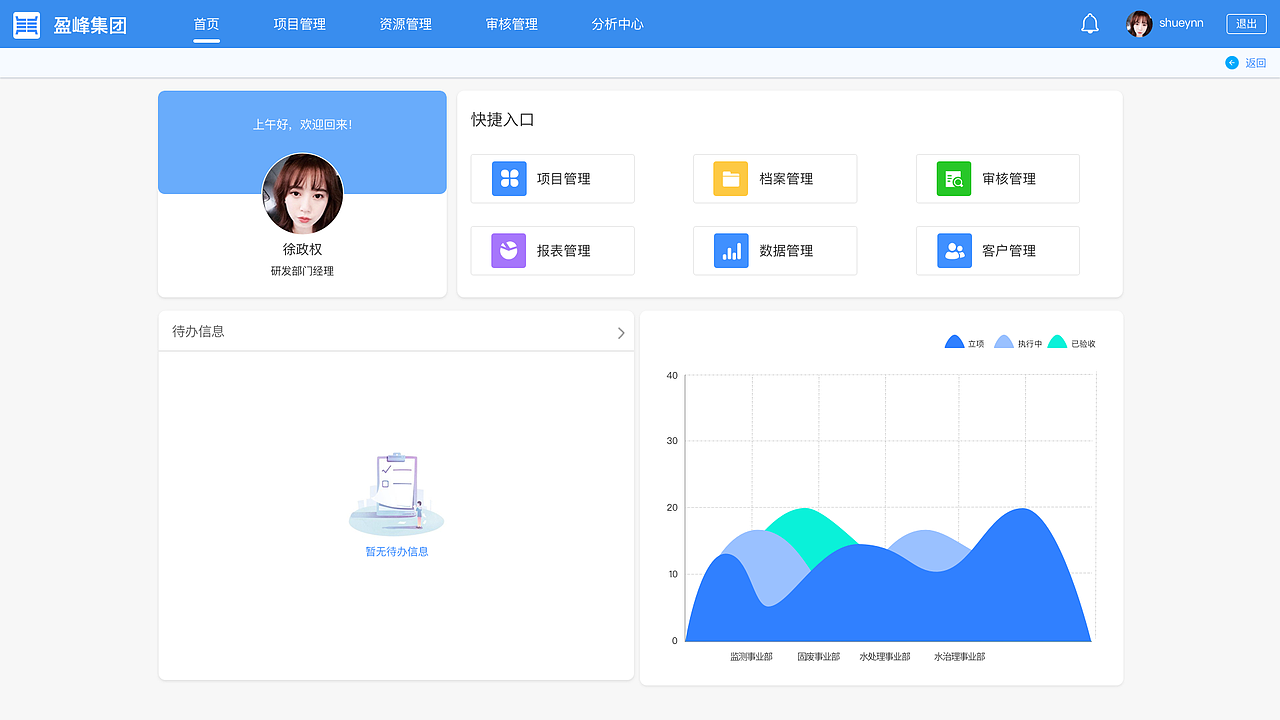Screen dimensions: 1280x720
Task: Click the yellow 档案管理 folder icon
Action: [730, 178]
